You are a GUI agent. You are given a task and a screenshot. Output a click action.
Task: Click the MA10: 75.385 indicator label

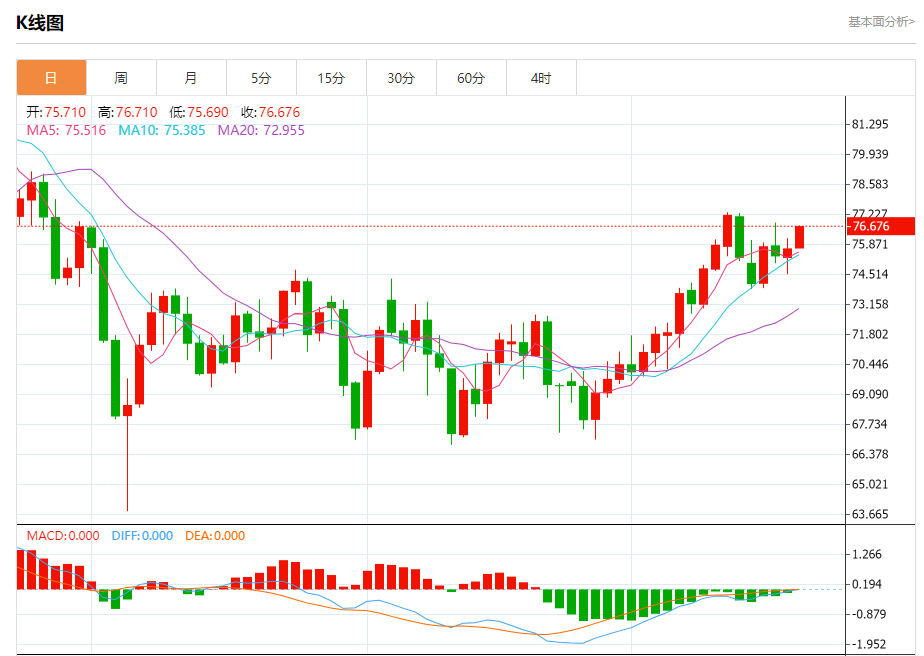[162, 130]
